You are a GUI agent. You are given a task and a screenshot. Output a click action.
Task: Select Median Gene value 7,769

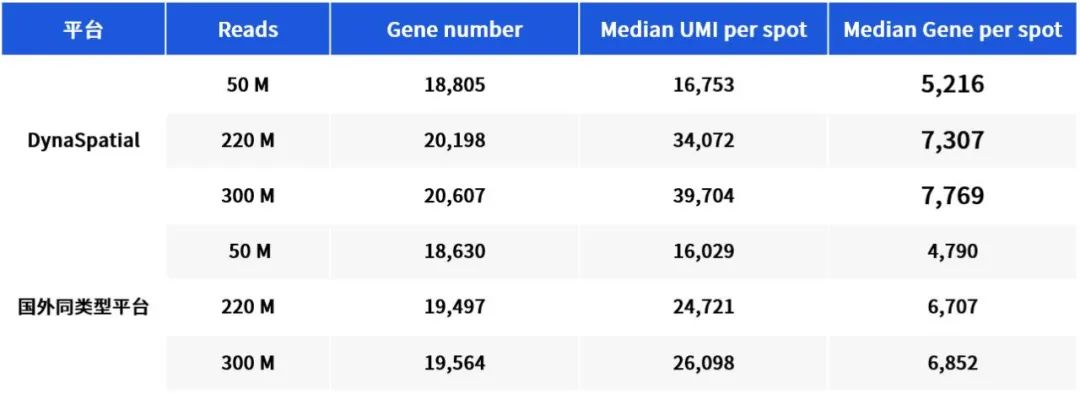(x=953, y=196)
